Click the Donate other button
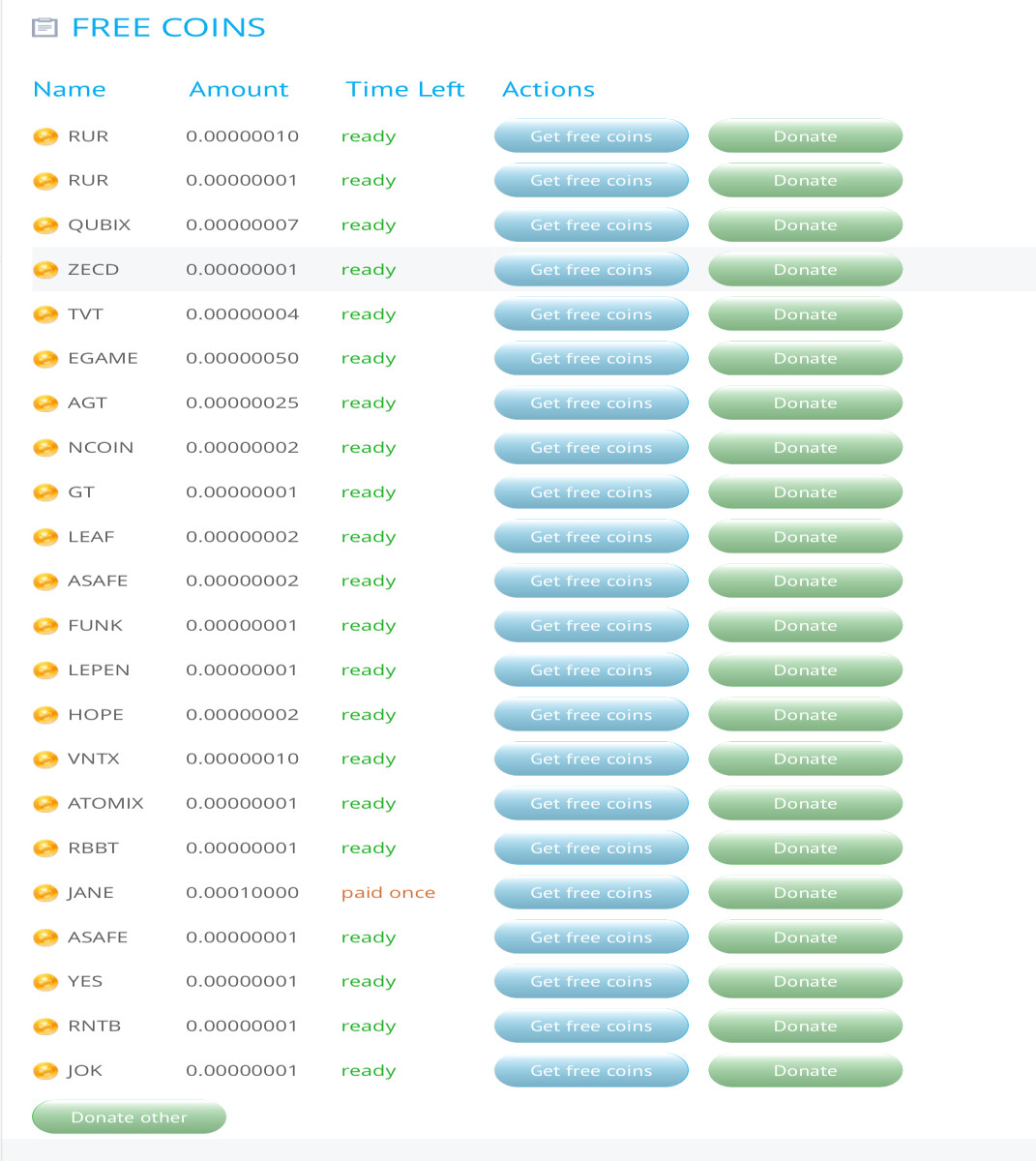Screen dimensions: 1036x1161 tap(129, 1117)
